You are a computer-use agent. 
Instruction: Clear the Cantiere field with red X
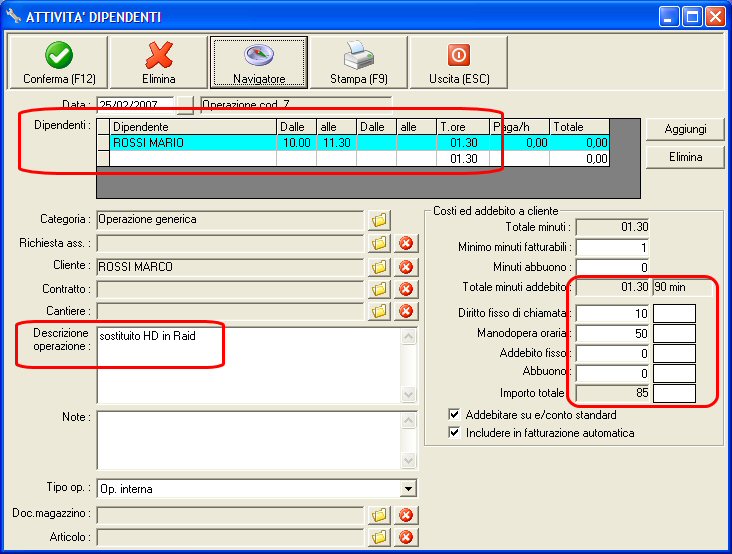(406, 311)
